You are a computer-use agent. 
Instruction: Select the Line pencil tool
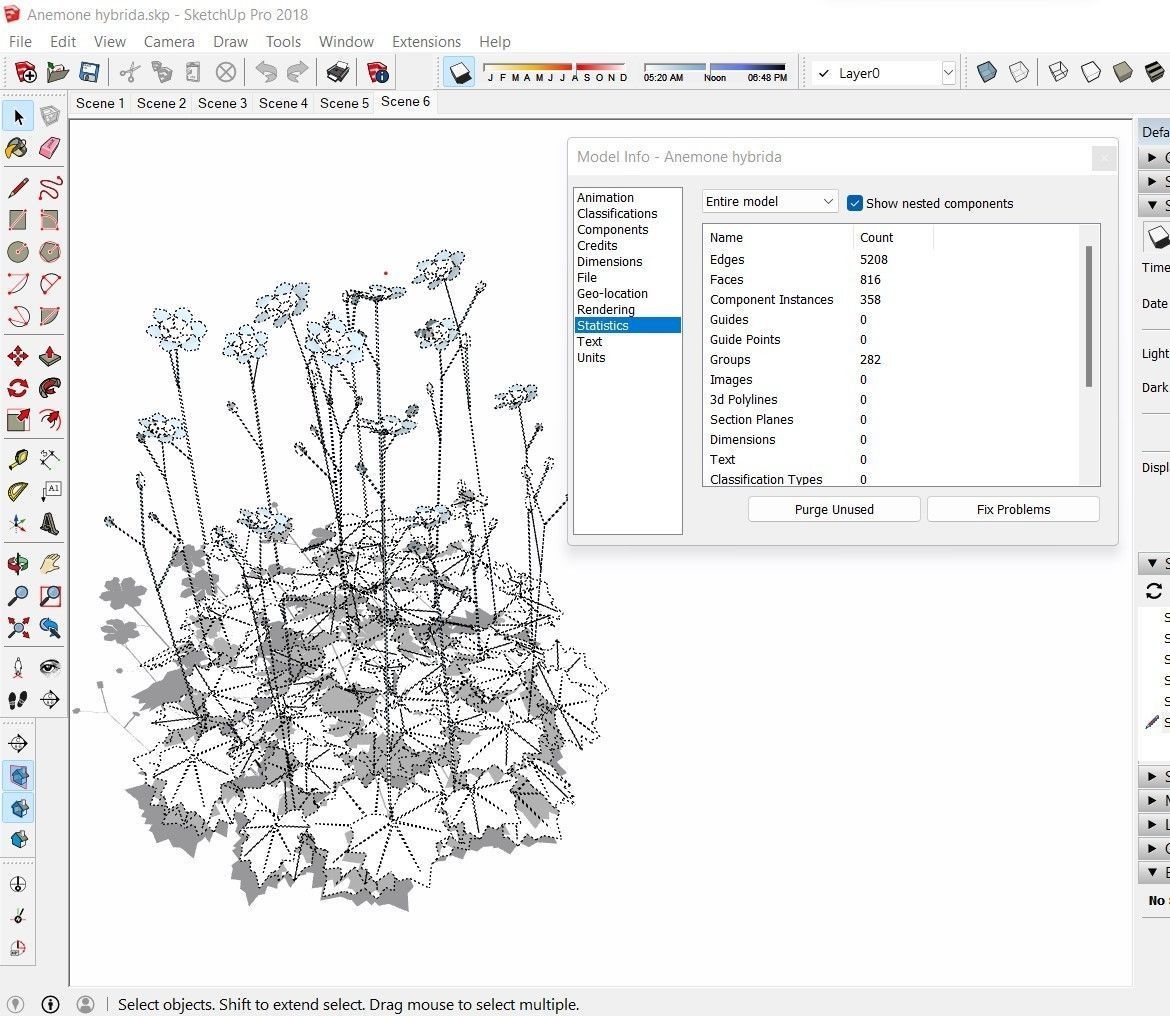tap(18, 188)
